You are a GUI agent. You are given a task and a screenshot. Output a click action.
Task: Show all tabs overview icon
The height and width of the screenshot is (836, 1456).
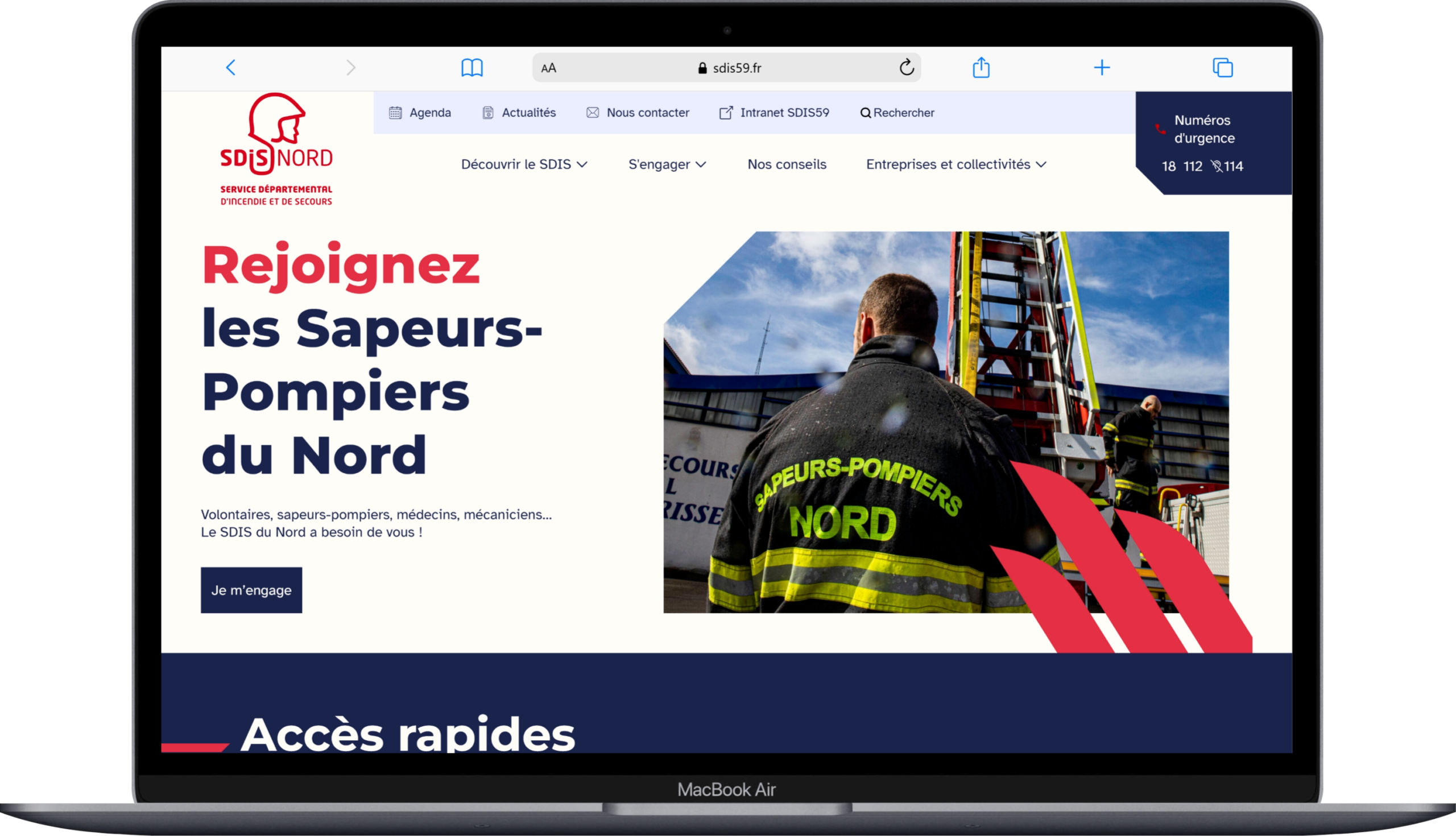point(1222,68)
